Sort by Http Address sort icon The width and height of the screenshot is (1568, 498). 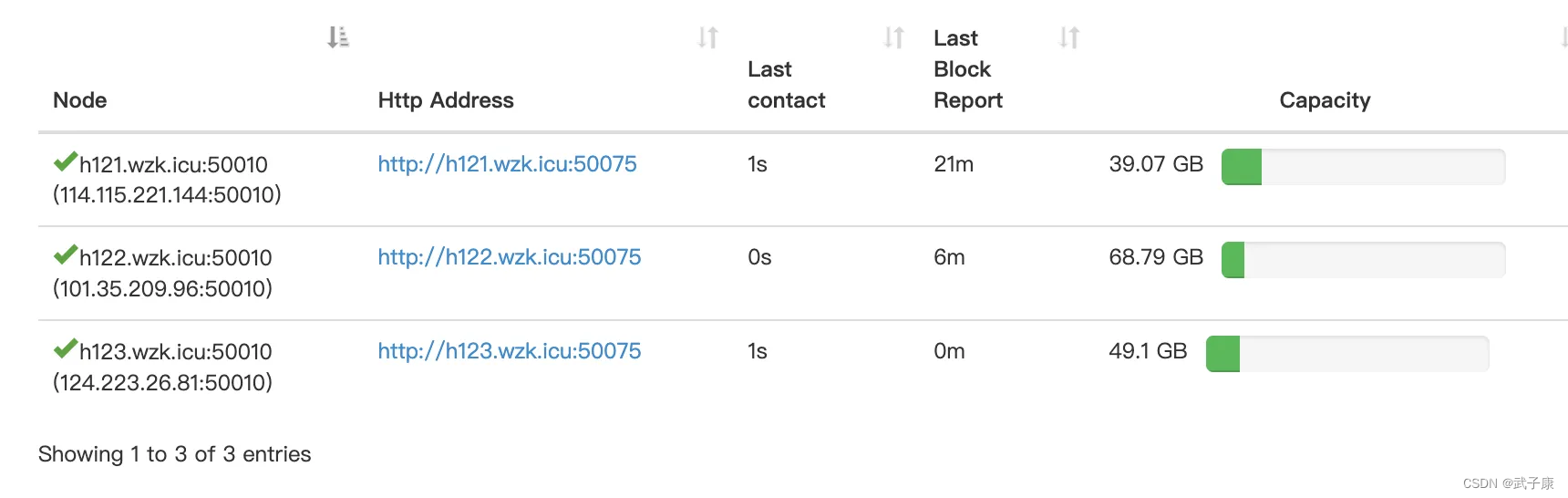[x=708, y=37]
